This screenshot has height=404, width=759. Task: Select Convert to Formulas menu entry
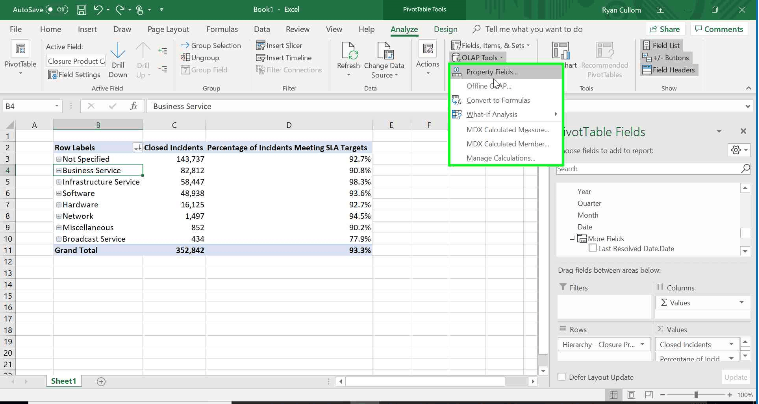(498, 101)
